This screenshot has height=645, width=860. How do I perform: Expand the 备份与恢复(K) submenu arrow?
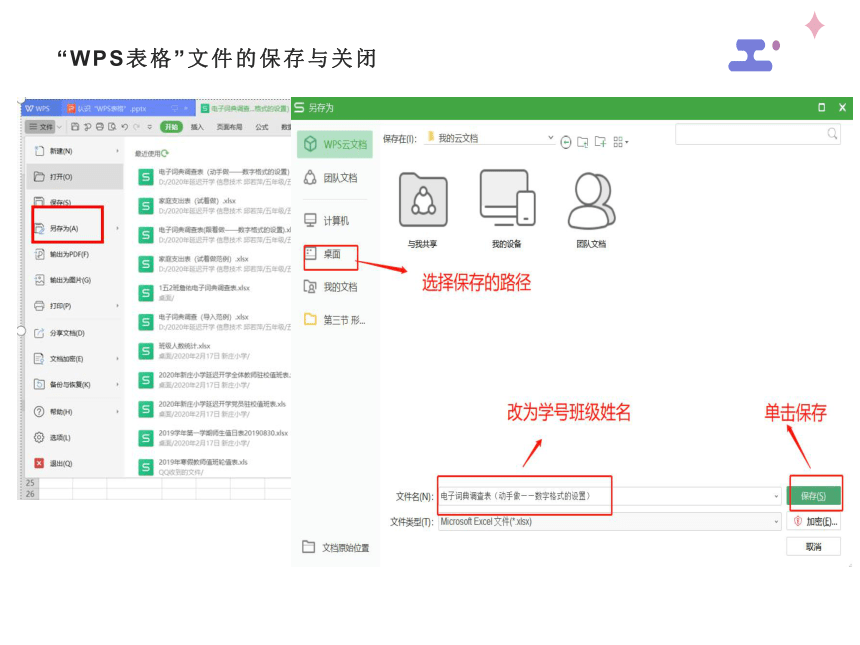pos(117,384)
